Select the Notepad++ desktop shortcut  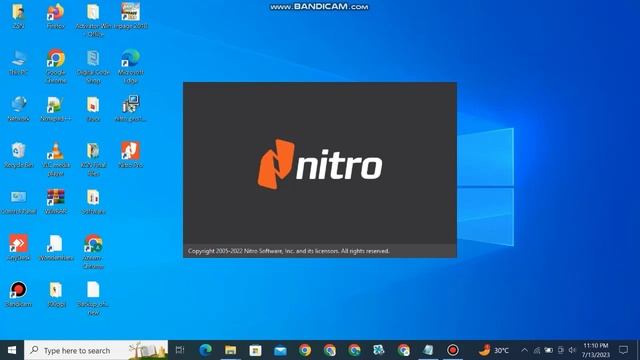(x=56, y=109)
